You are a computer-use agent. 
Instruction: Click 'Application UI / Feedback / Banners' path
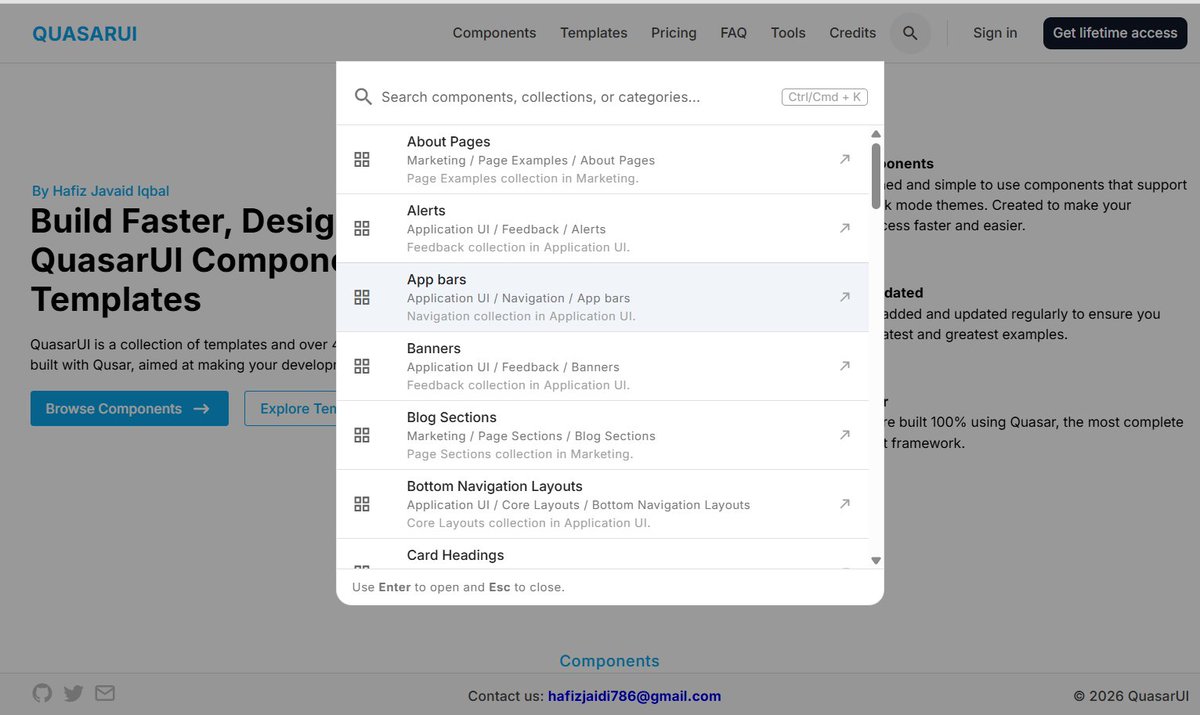513,367
